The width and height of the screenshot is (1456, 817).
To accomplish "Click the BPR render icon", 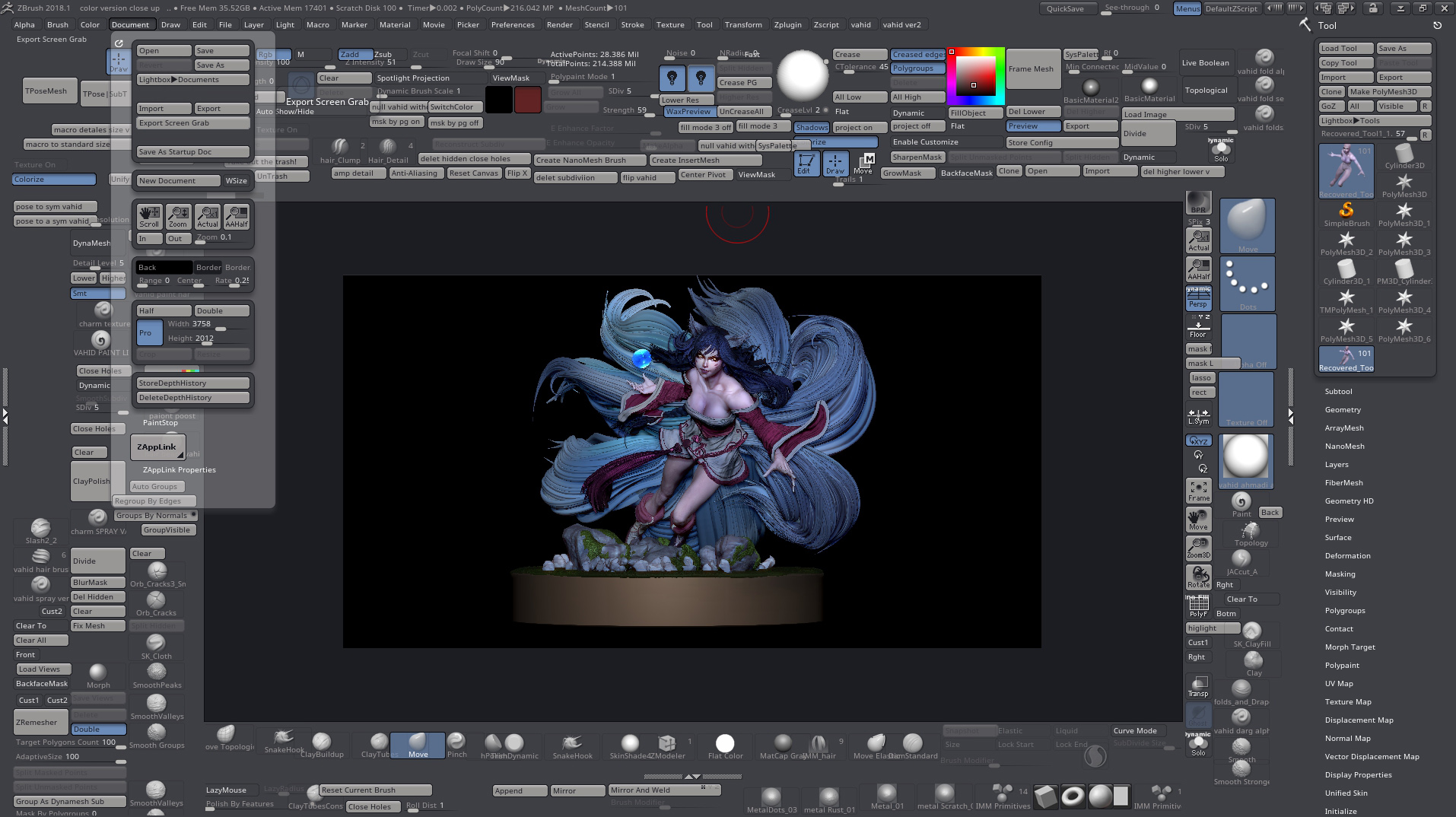I will point(1198,202).
